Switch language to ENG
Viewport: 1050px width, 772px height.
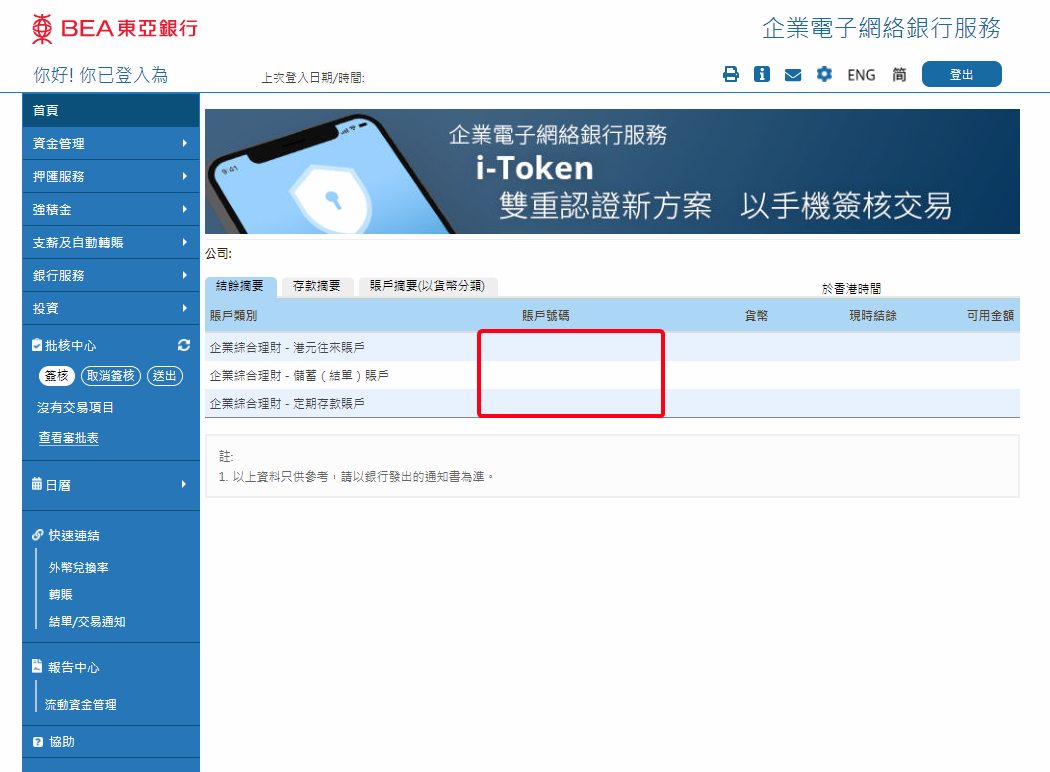pos(861,75)
